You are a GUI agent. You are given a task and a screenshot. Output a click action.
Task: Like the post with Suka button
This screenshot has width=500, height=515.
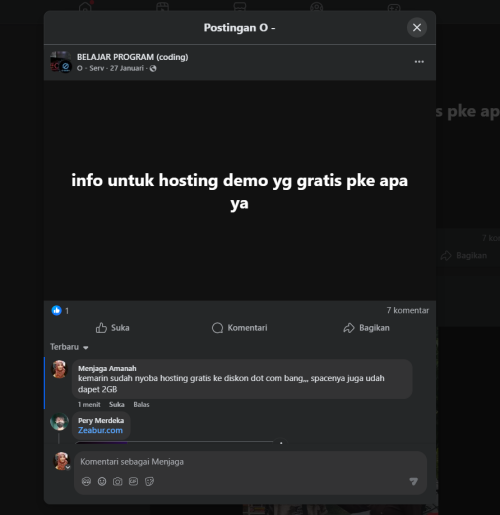coord(112,328)
